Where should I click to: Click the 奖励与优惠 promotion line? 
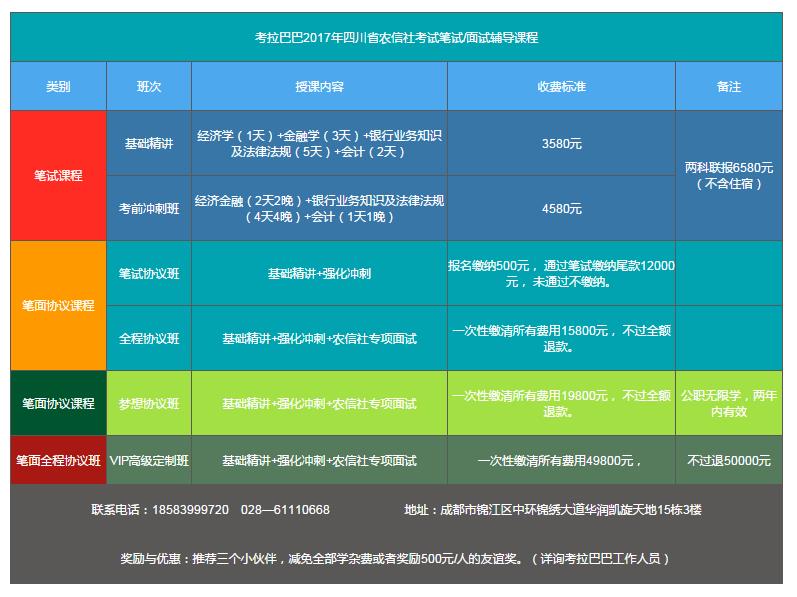point(395,559)
